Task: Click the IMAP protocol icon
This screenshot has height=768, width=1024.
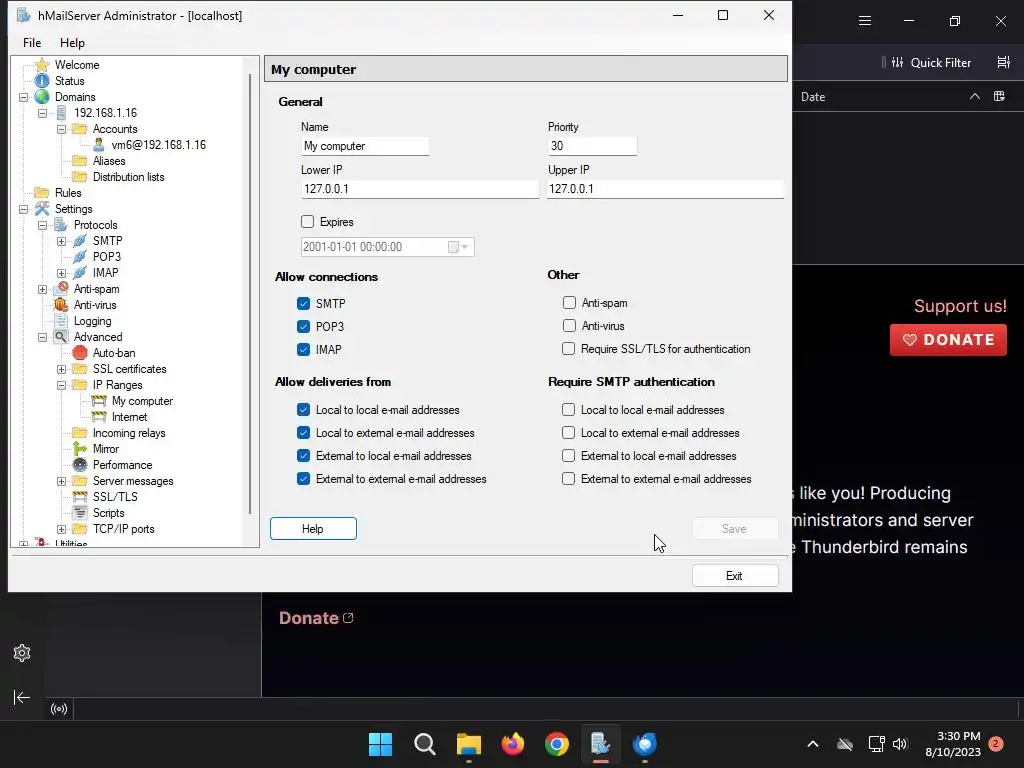Action: click(80, 273)
